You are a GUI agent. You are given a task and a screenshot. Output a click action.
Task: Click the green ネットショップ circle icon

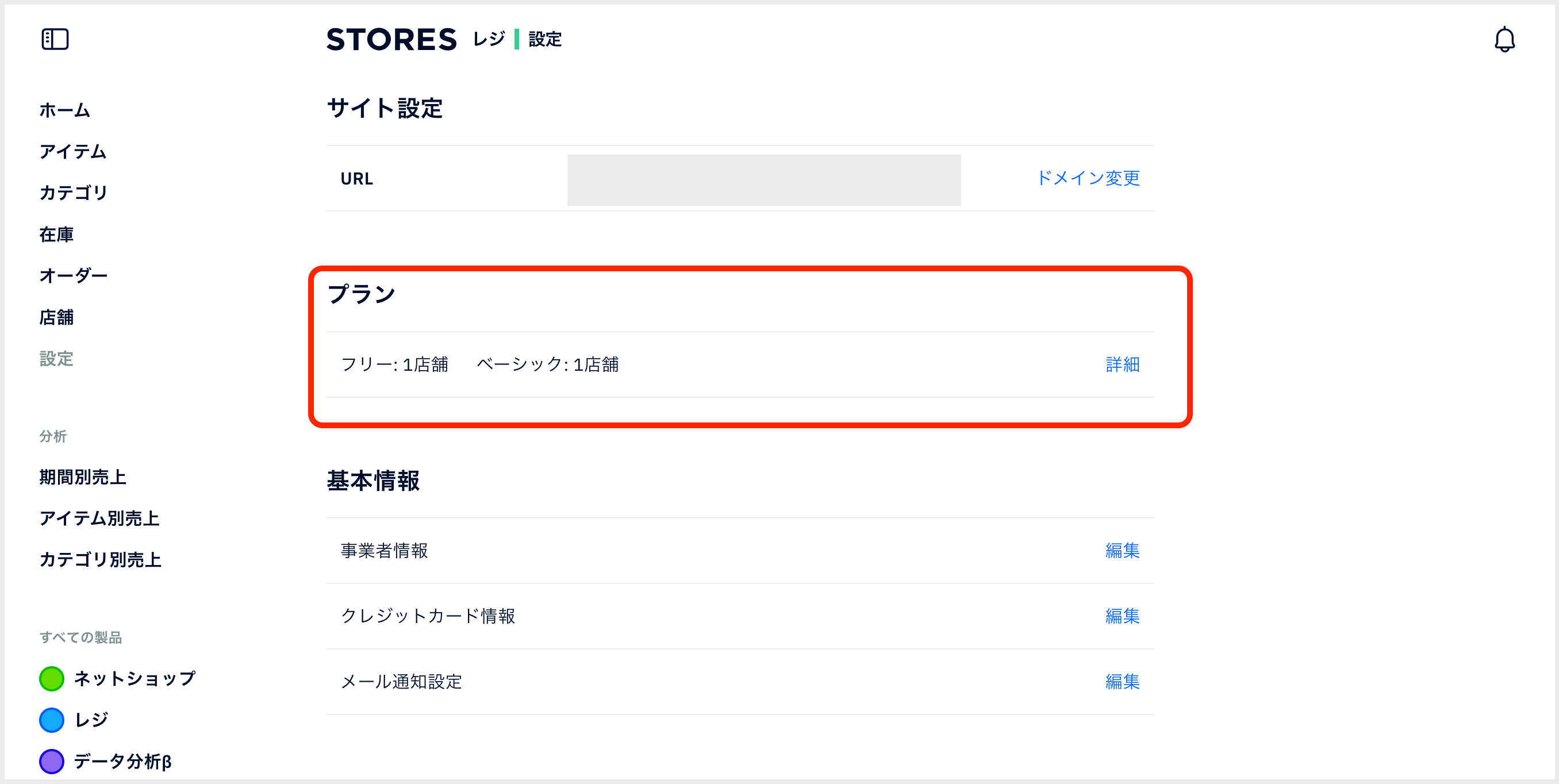click(51, 679)
